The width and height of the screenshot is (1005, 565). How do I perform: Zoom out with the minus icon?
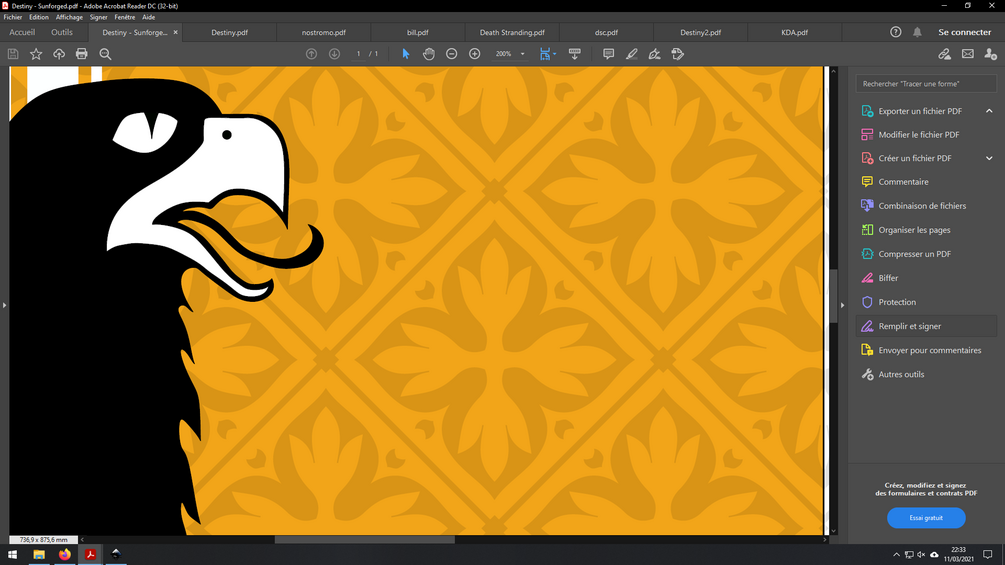[x=452, y=54]
